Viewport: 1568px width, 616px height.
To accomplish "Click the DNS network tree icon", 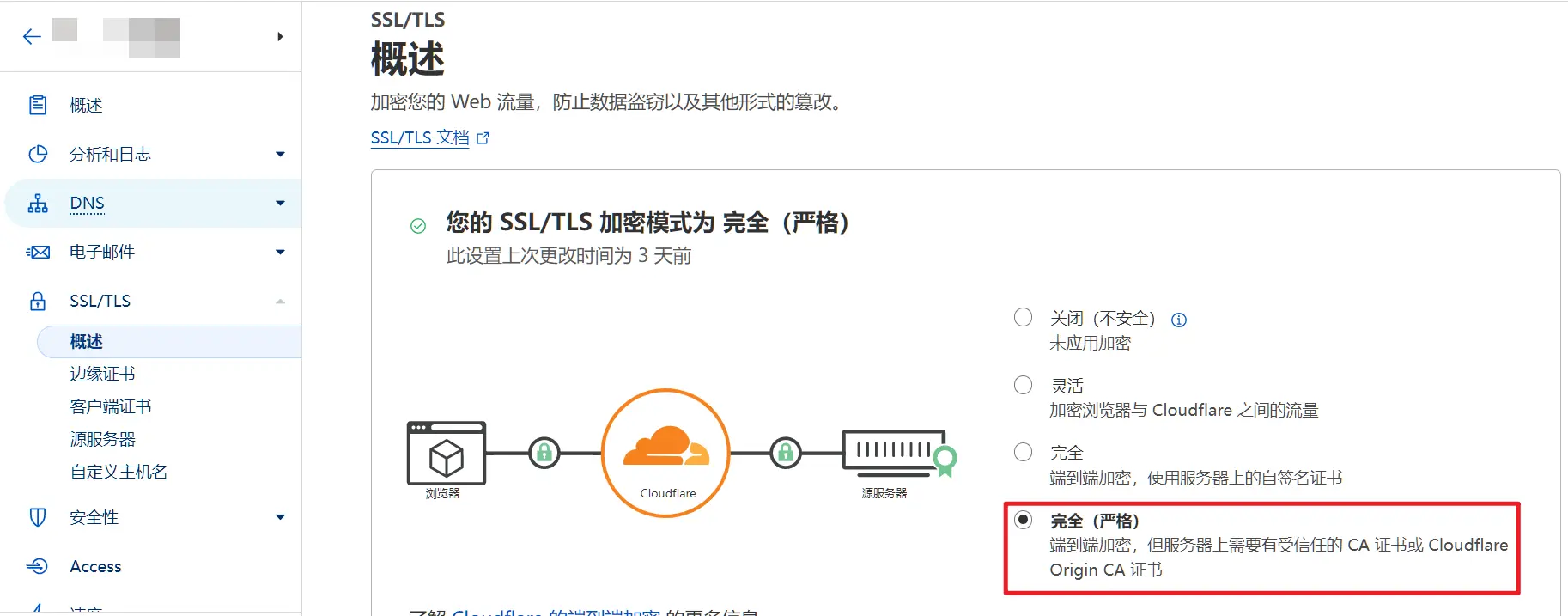I will point(38,204).
